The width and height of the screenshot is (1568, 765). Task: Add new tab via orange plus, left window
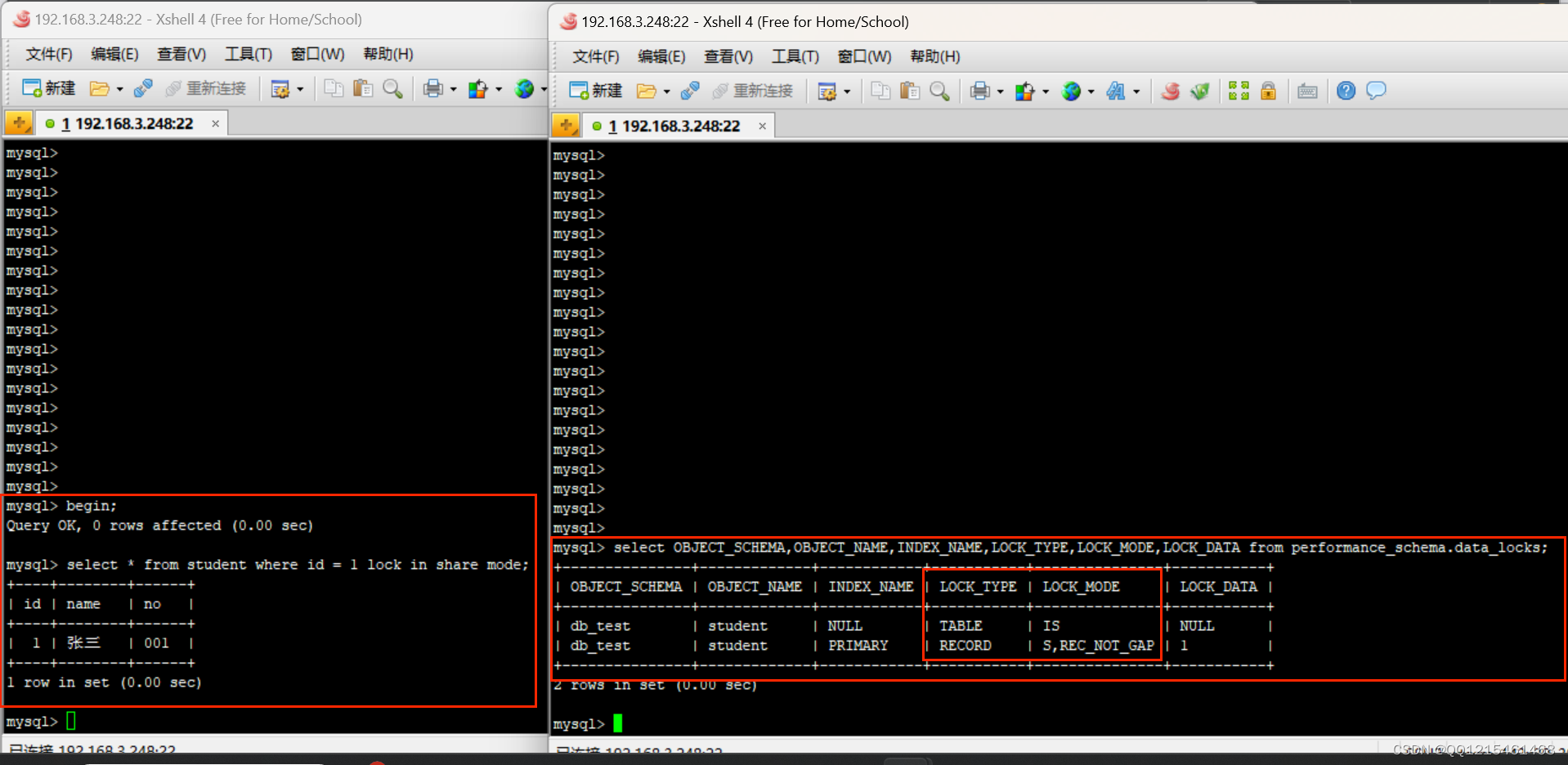(x=19, y=123)
